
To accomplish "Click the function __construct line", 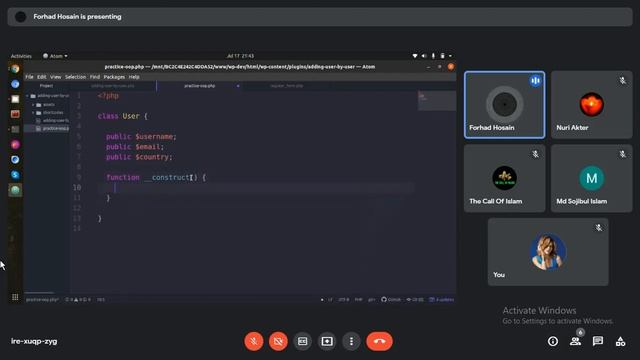I will [x=156, y=178].
